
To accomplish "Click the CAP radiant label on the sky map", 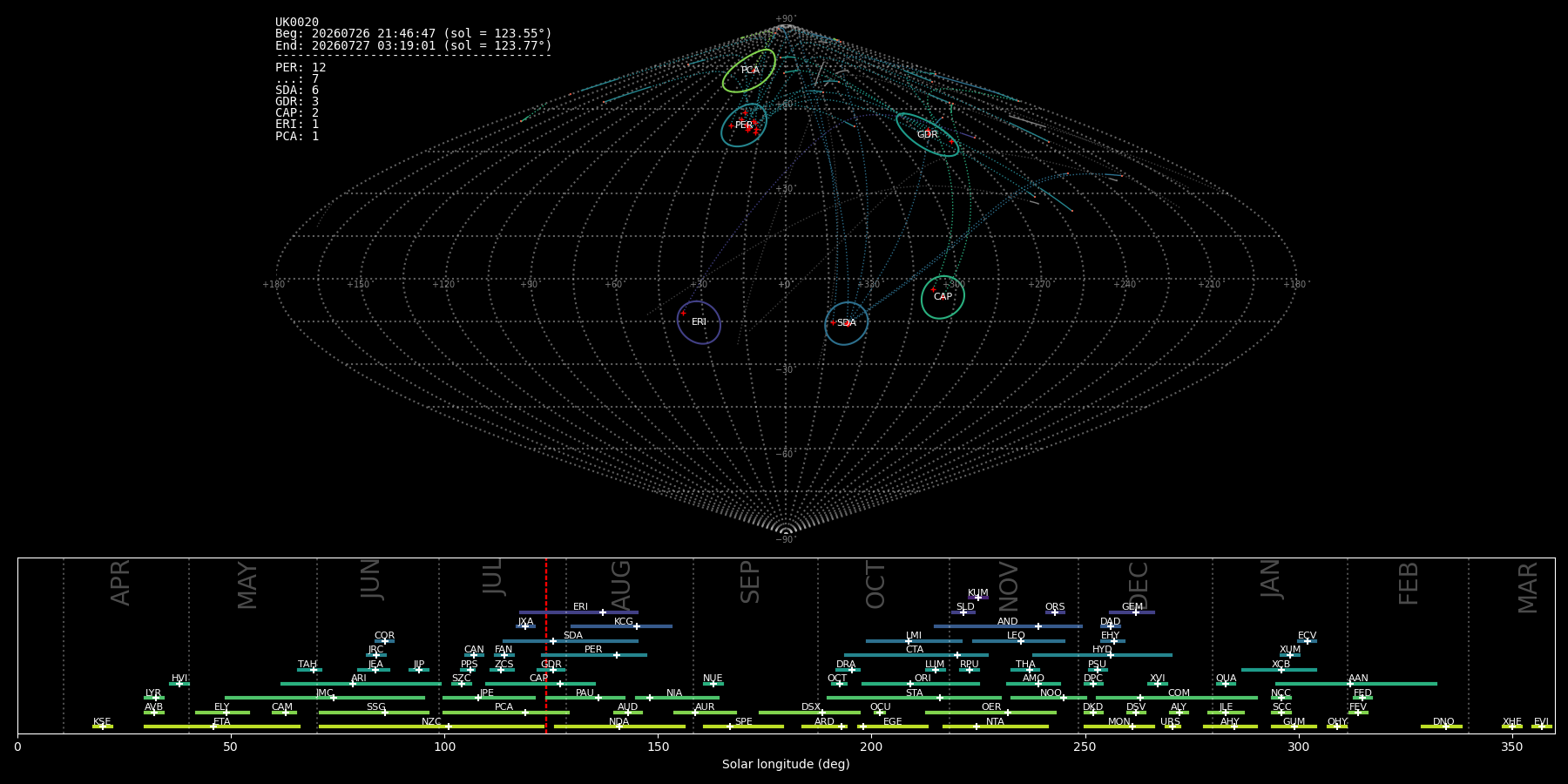I will (x=943, y=297).
